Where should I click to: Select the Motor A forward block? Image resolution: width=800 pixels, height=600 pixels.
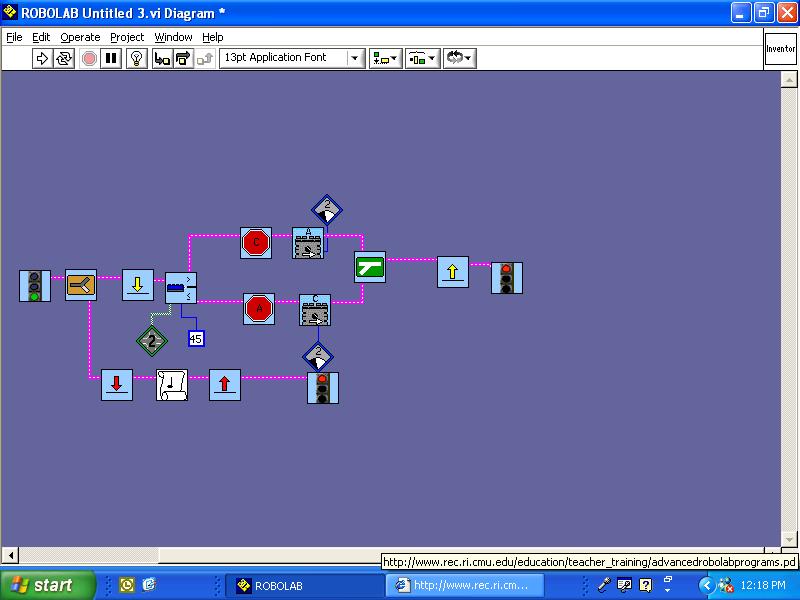click(x=308, y=243)
